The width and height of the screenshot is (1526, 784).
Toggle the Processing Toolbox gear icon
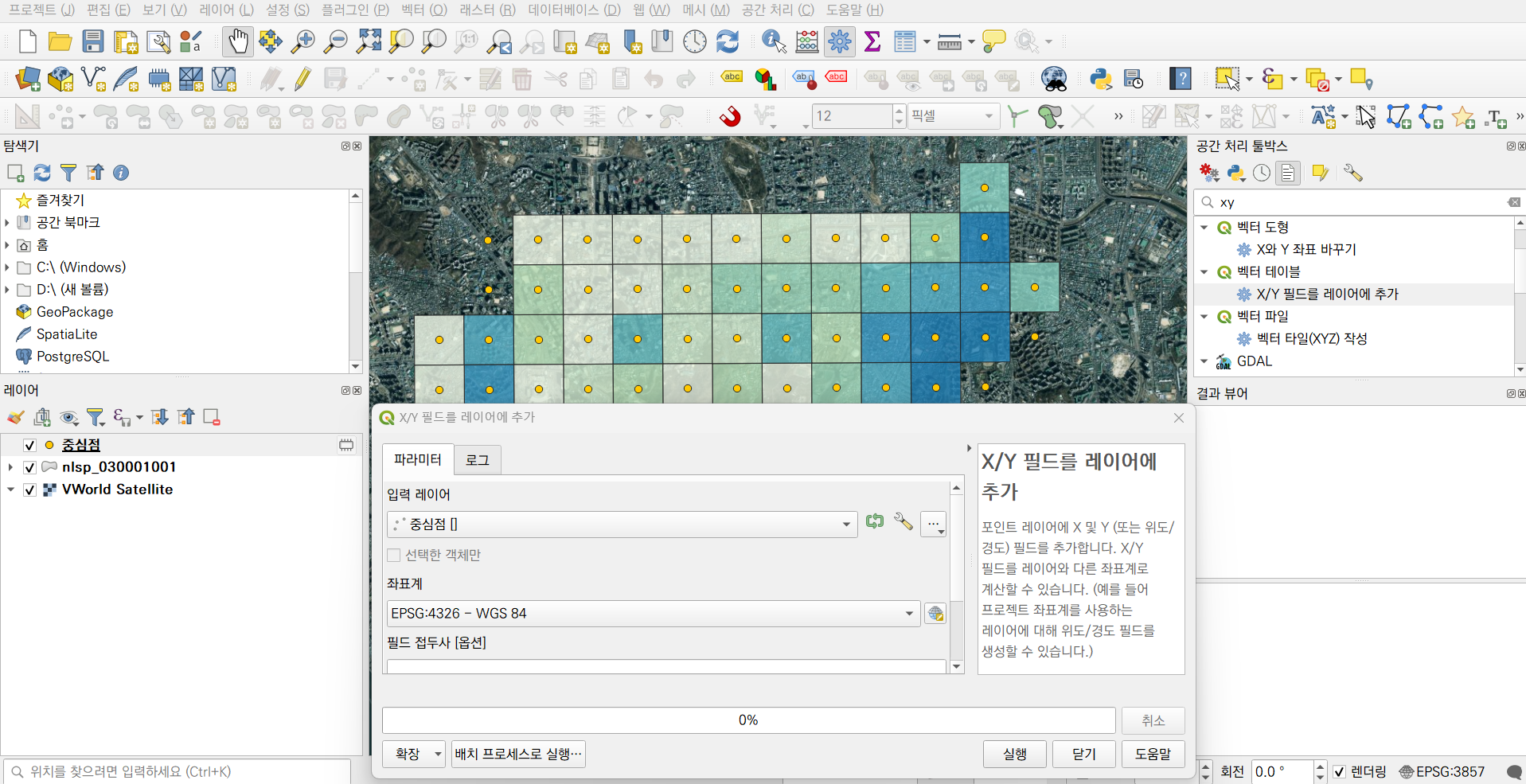tap(840, 41)
